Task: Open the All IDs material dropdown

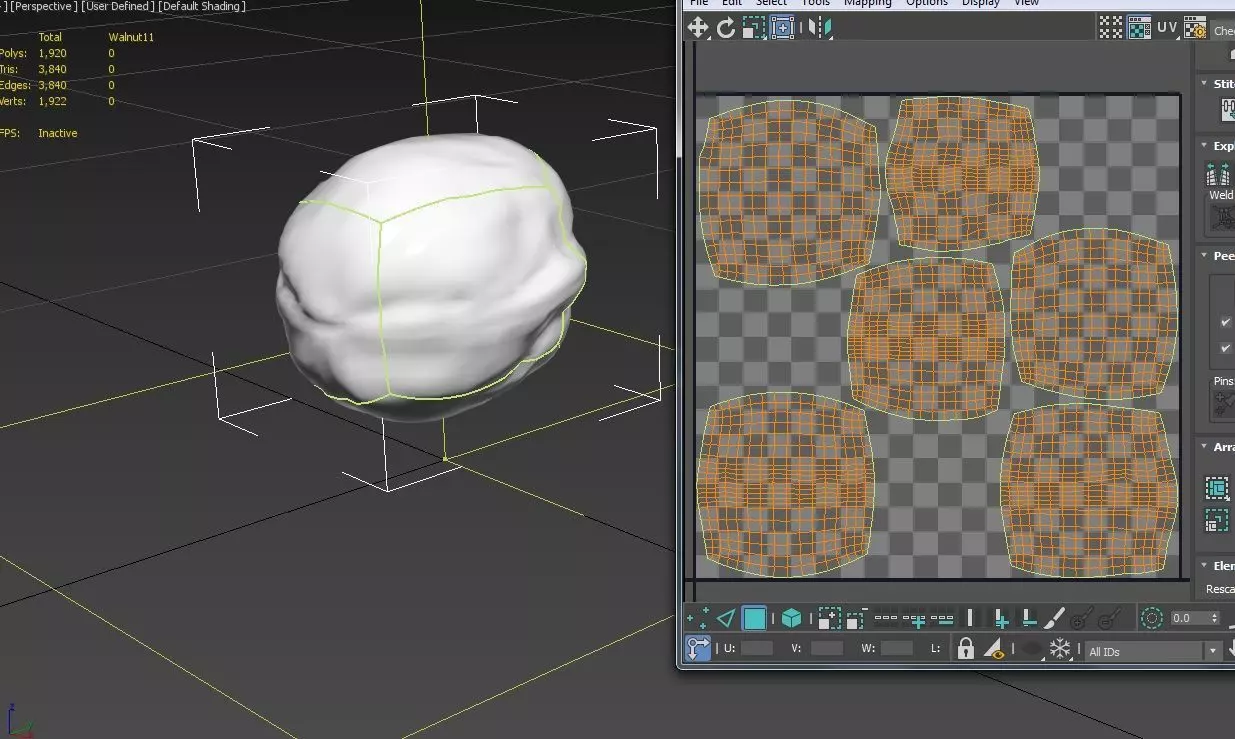Action: 1154,651
